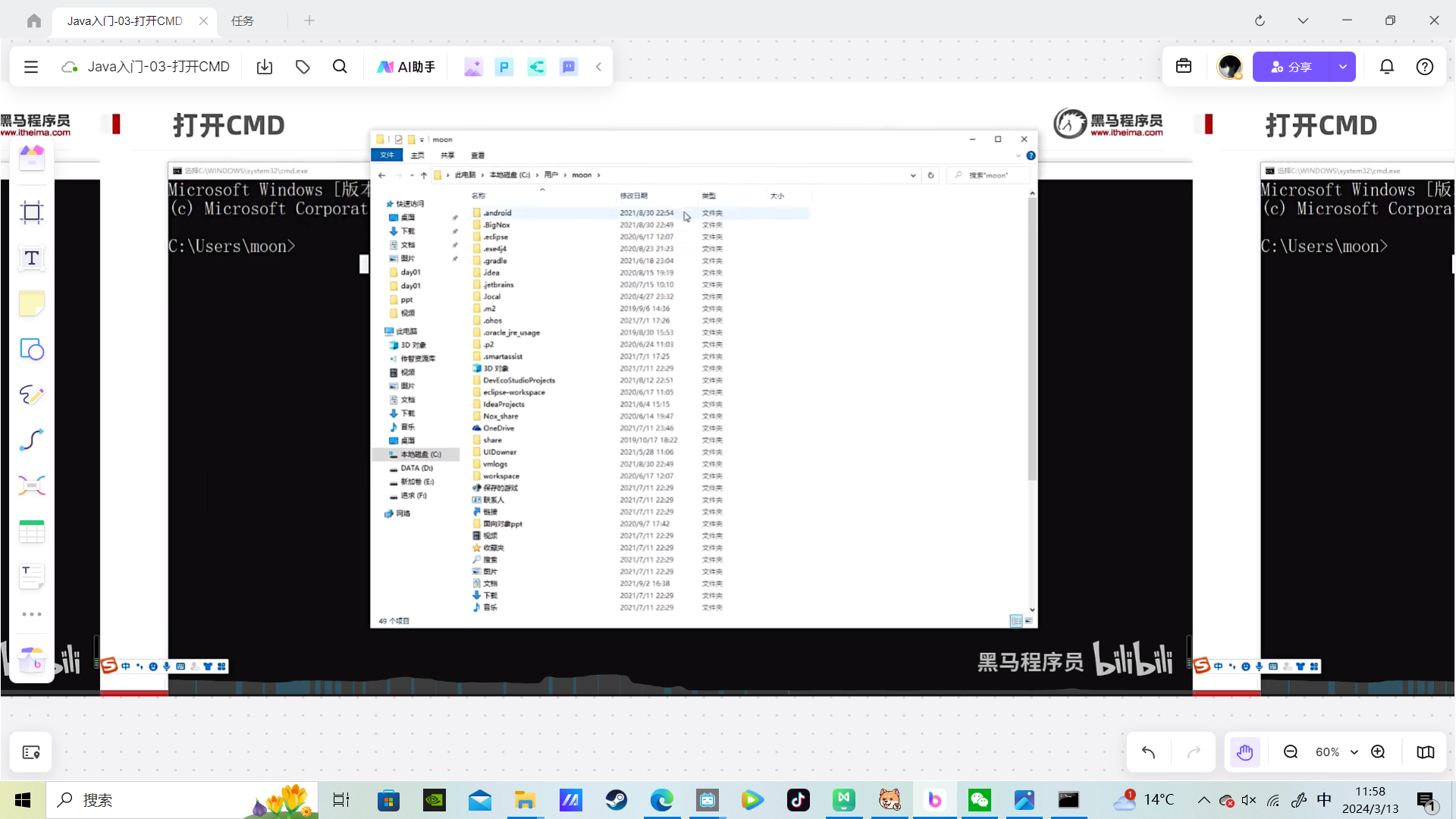Image resolution: width=1456 pixels, height=819 pixels.
Task: Select the Connector line tool
Action: point(31,440)
